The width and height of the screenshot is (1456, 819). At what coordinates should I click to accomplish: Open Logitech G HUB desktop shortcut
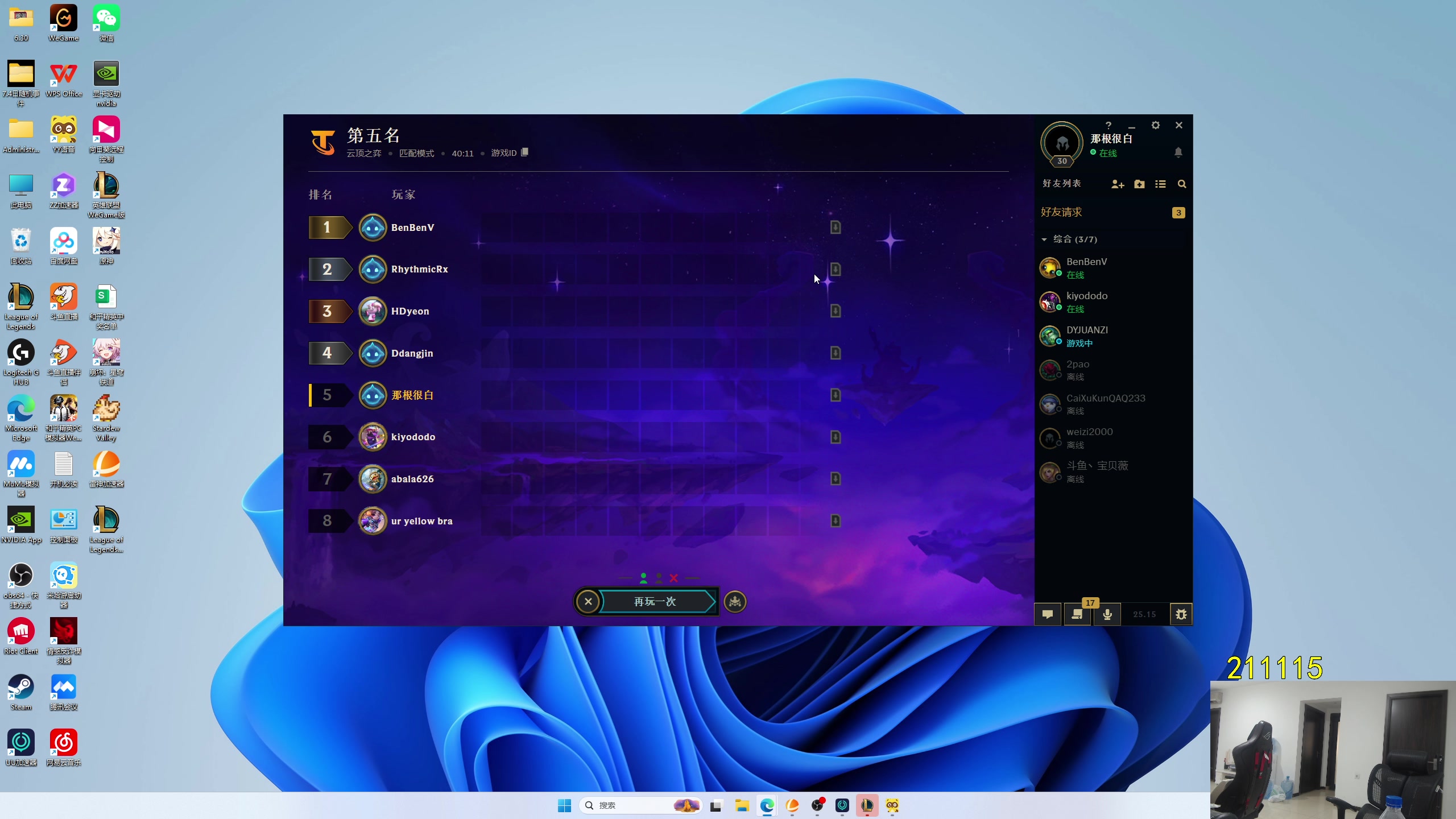pos(21,362)
